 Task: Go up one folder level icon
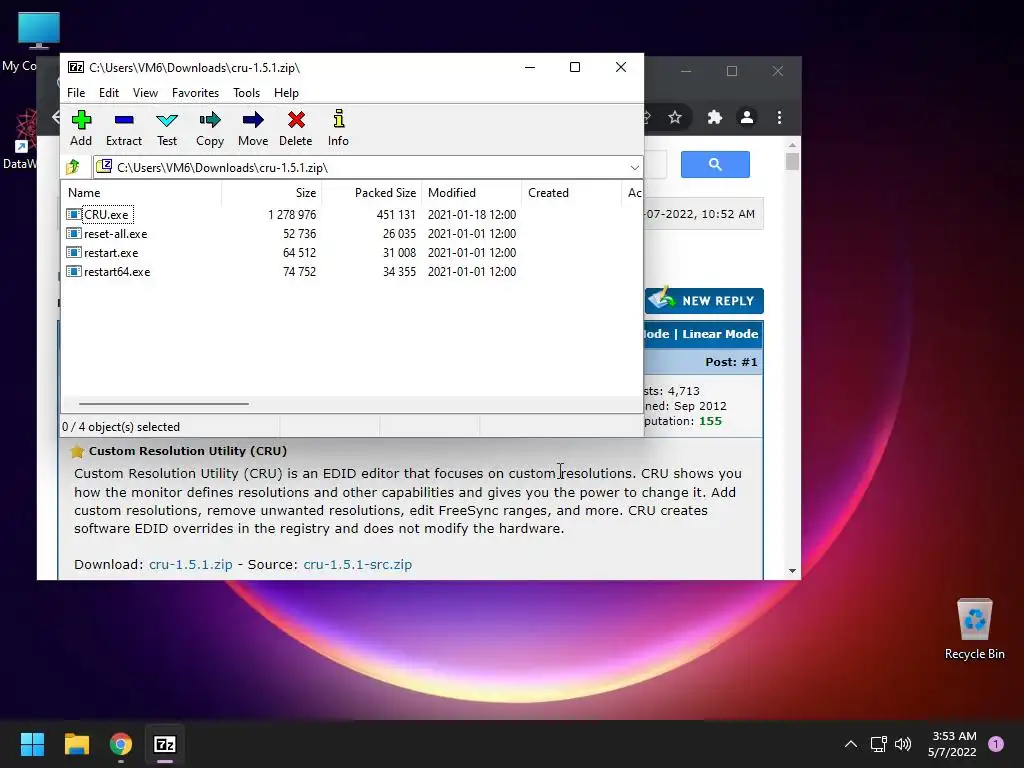tap(73, 167)
